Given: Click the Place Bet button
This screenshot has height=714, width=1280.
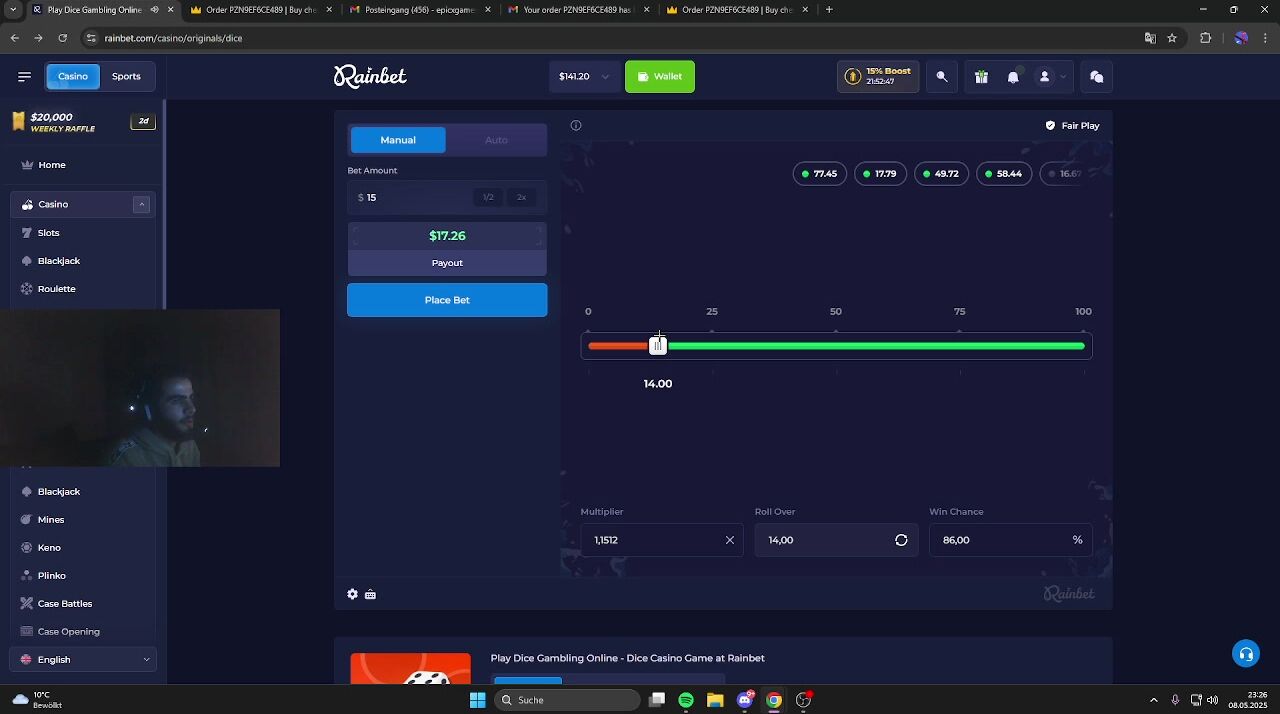Looking at the screenshot, I should [447, 300].
